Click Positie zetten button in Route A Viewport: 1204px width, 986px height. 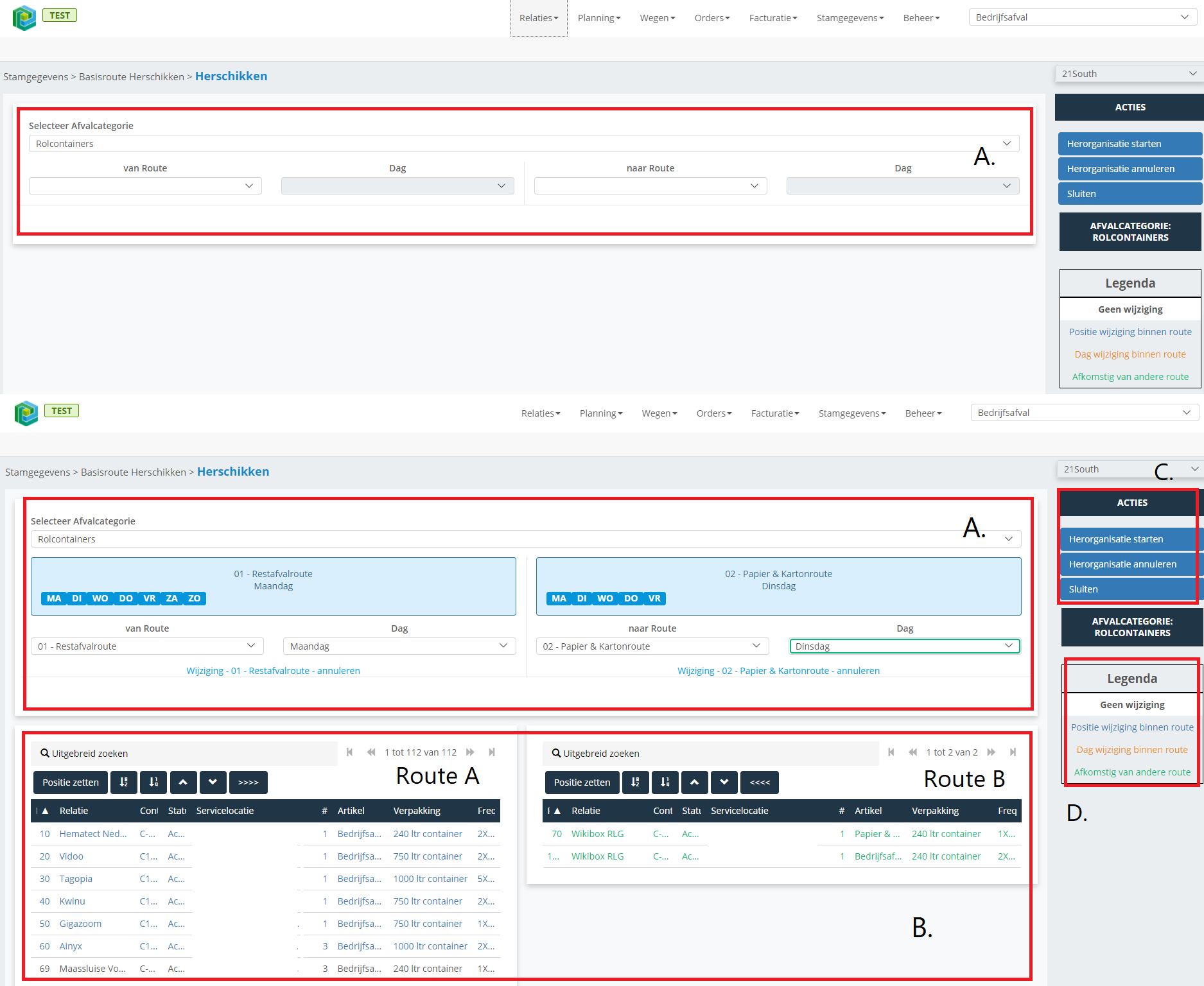[71, 782]
